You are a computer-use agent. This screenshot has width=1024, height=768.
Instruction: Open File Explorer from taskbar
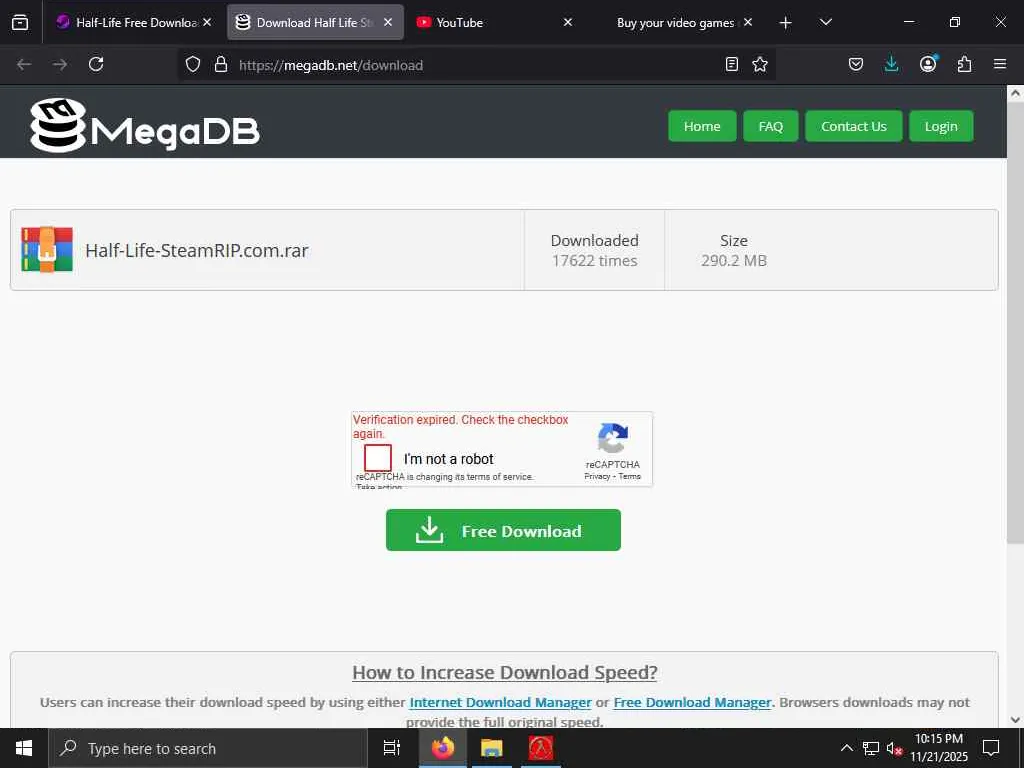(492, 748)
